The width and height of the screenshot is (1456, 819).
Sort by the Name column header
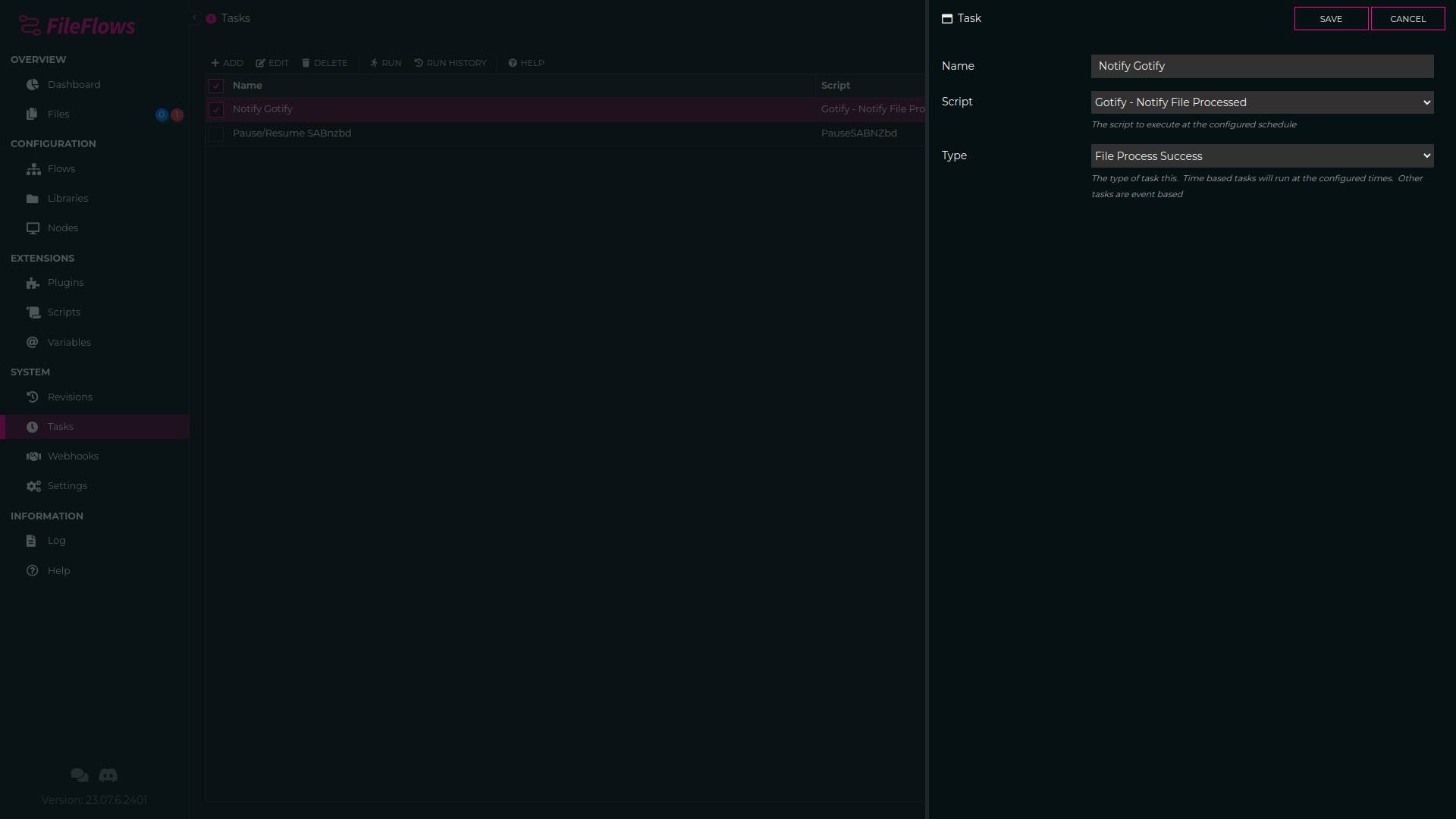[247, 86]
